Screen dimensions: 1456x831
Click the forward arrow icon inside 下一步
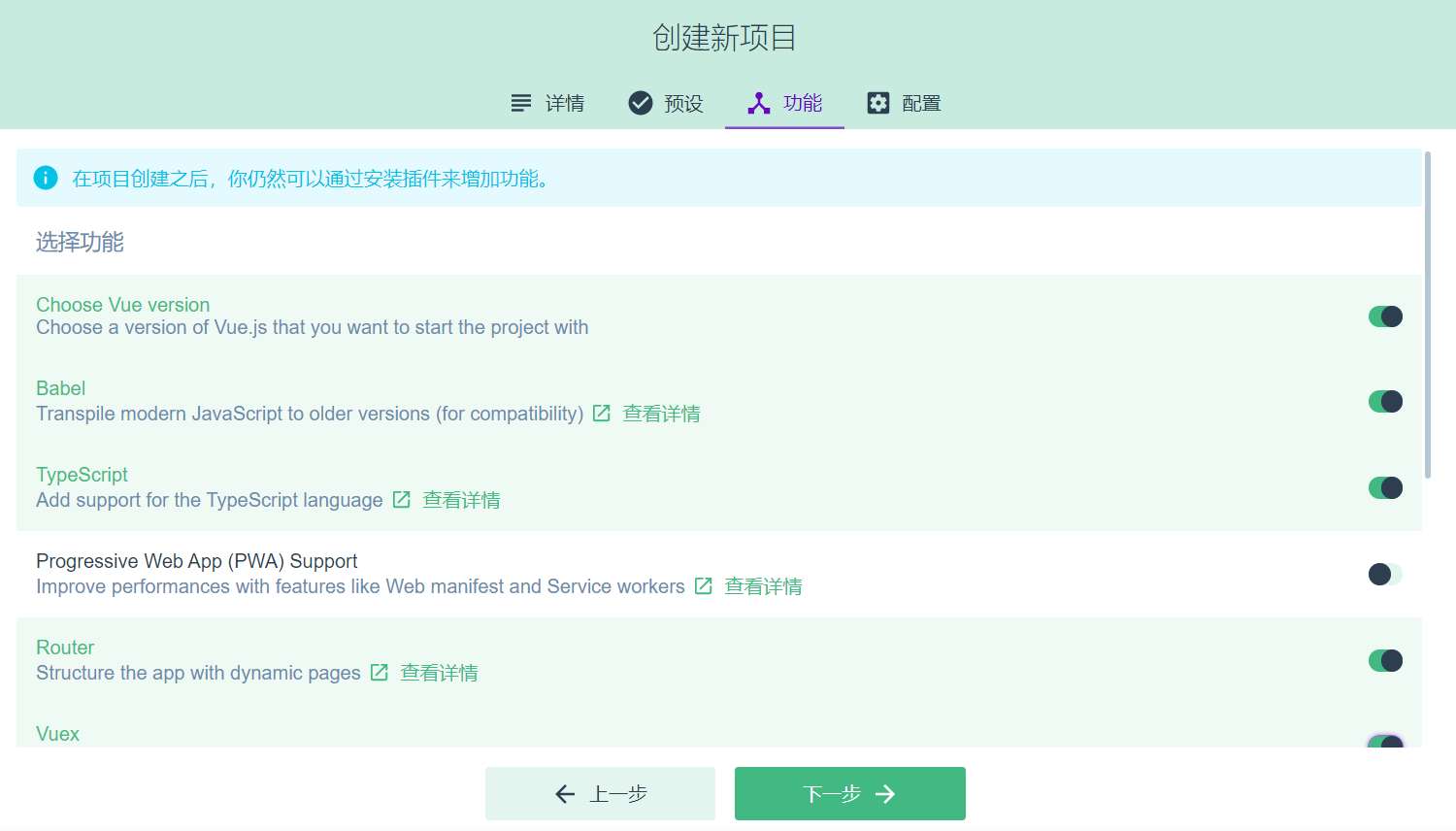tap(885, 793)
